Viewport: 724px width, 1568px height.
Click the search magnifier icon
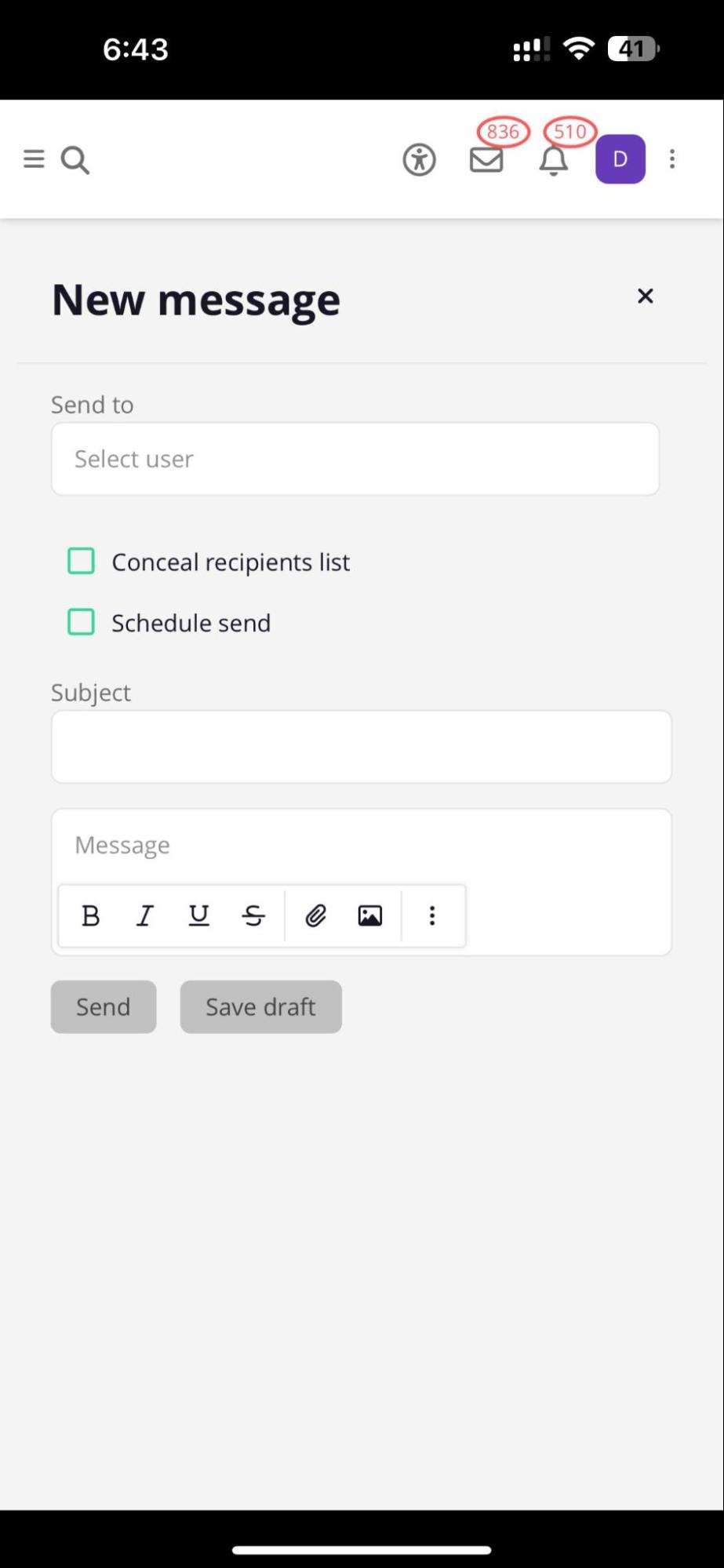click(75, 160)
